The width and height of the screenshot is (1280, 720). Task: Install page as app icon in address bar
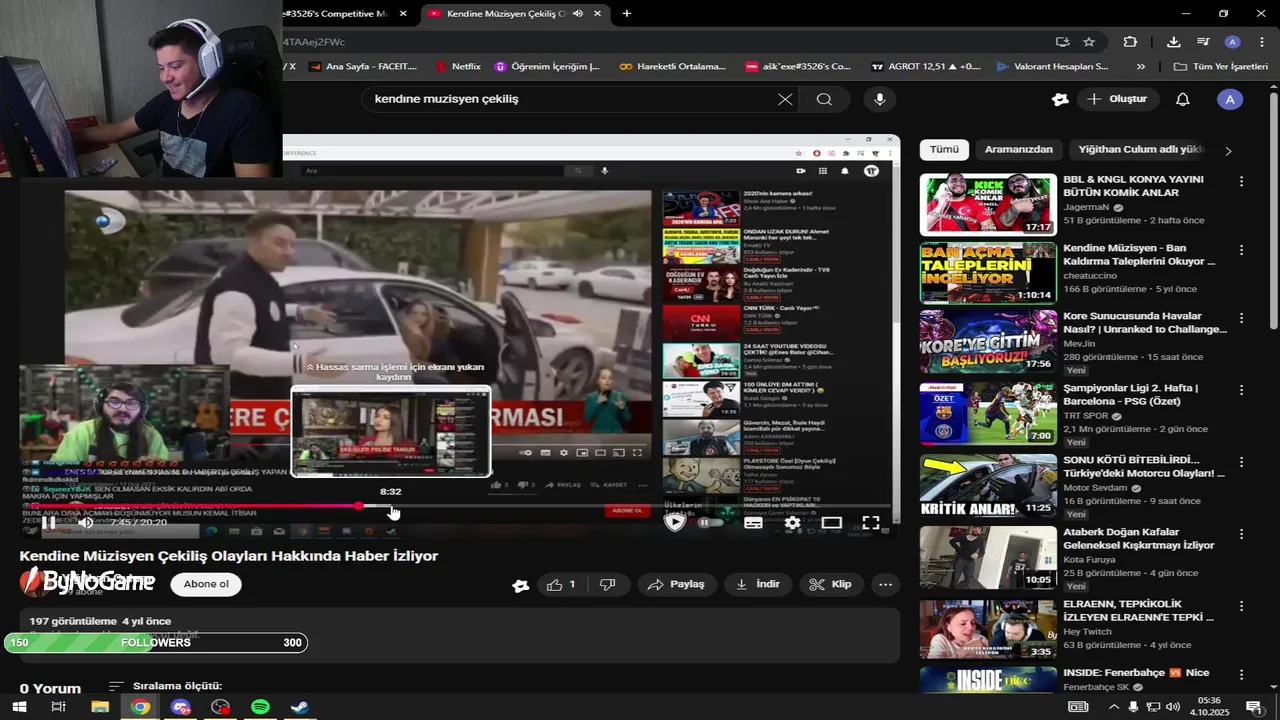(x=1062, y=42)
